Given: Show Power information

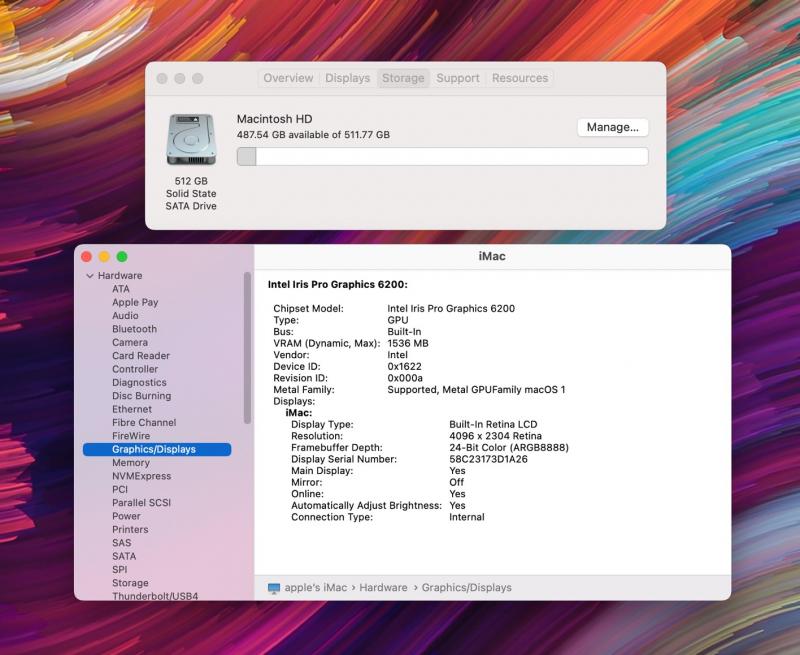Looking at the screenshot, I should 126,516.
